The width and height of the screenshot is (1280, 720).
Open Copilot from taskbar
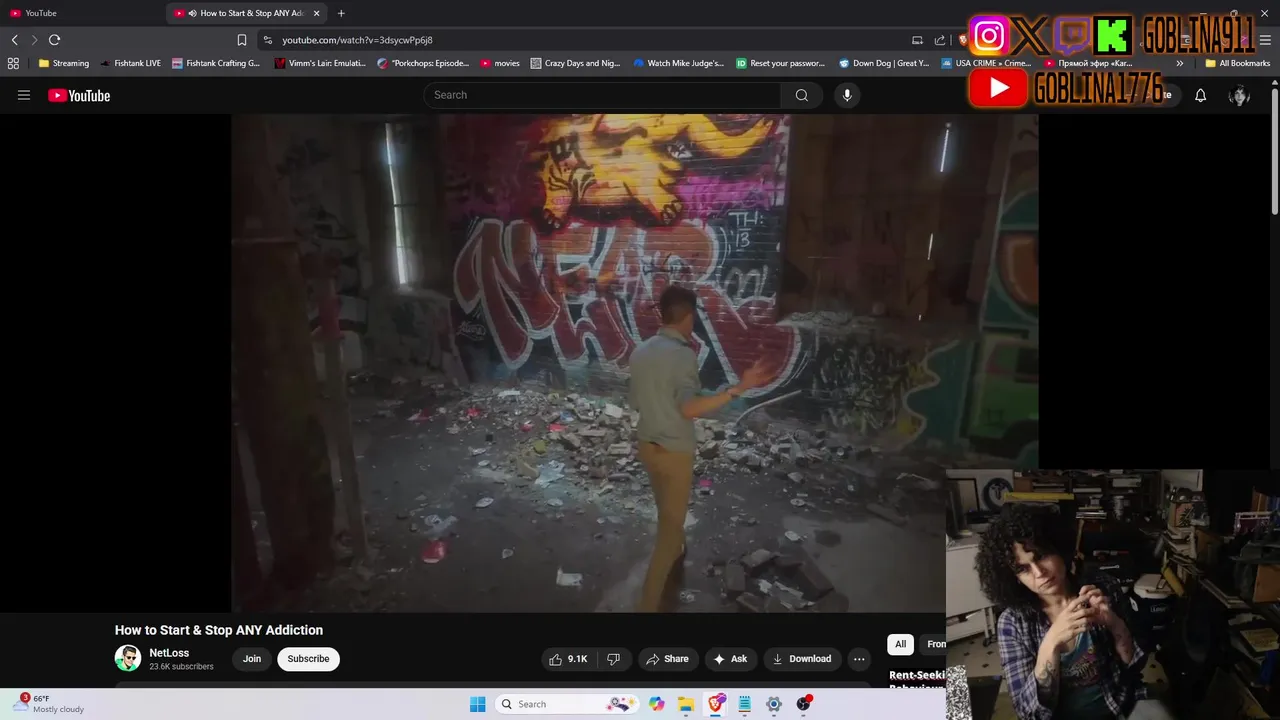tap(656, 704)
